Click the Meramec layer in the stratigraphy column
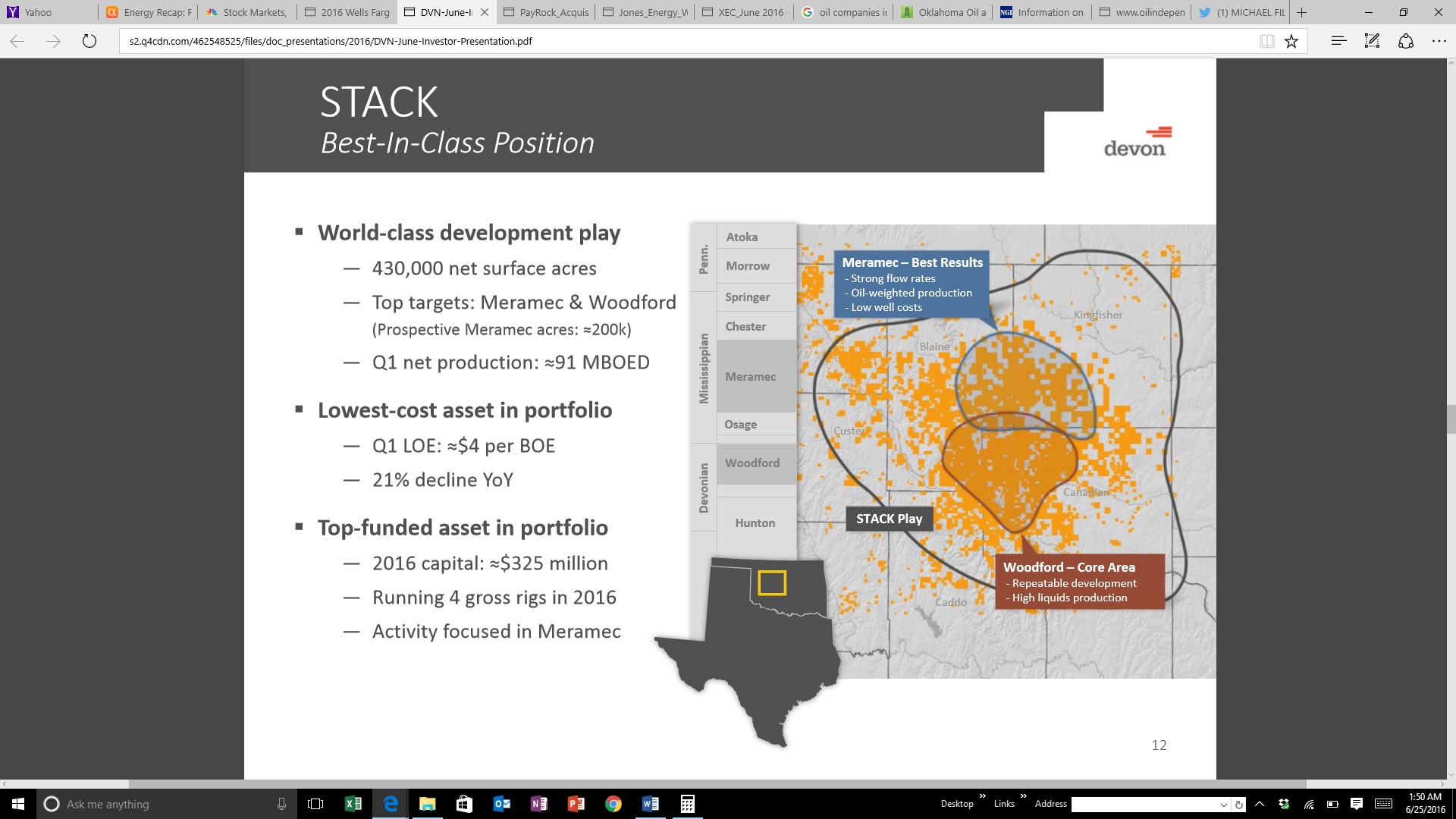The width and height of the screenshot is (1456, 819). click(x=757, y=377)
